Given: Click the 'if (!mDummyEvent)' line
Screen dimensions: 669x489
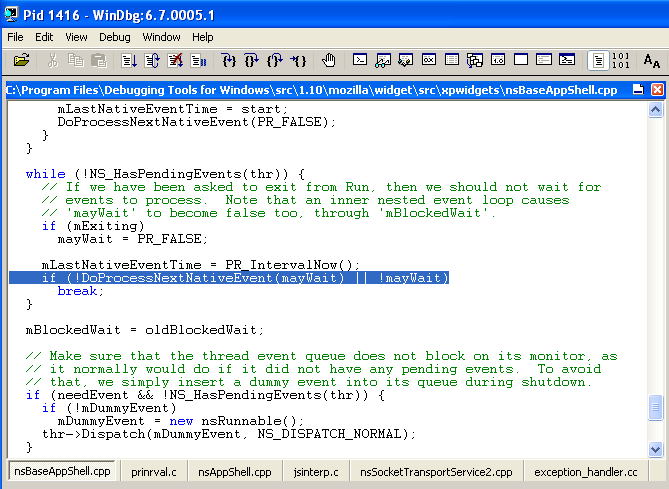Looking at the screenshot, I should click(109, 408).
